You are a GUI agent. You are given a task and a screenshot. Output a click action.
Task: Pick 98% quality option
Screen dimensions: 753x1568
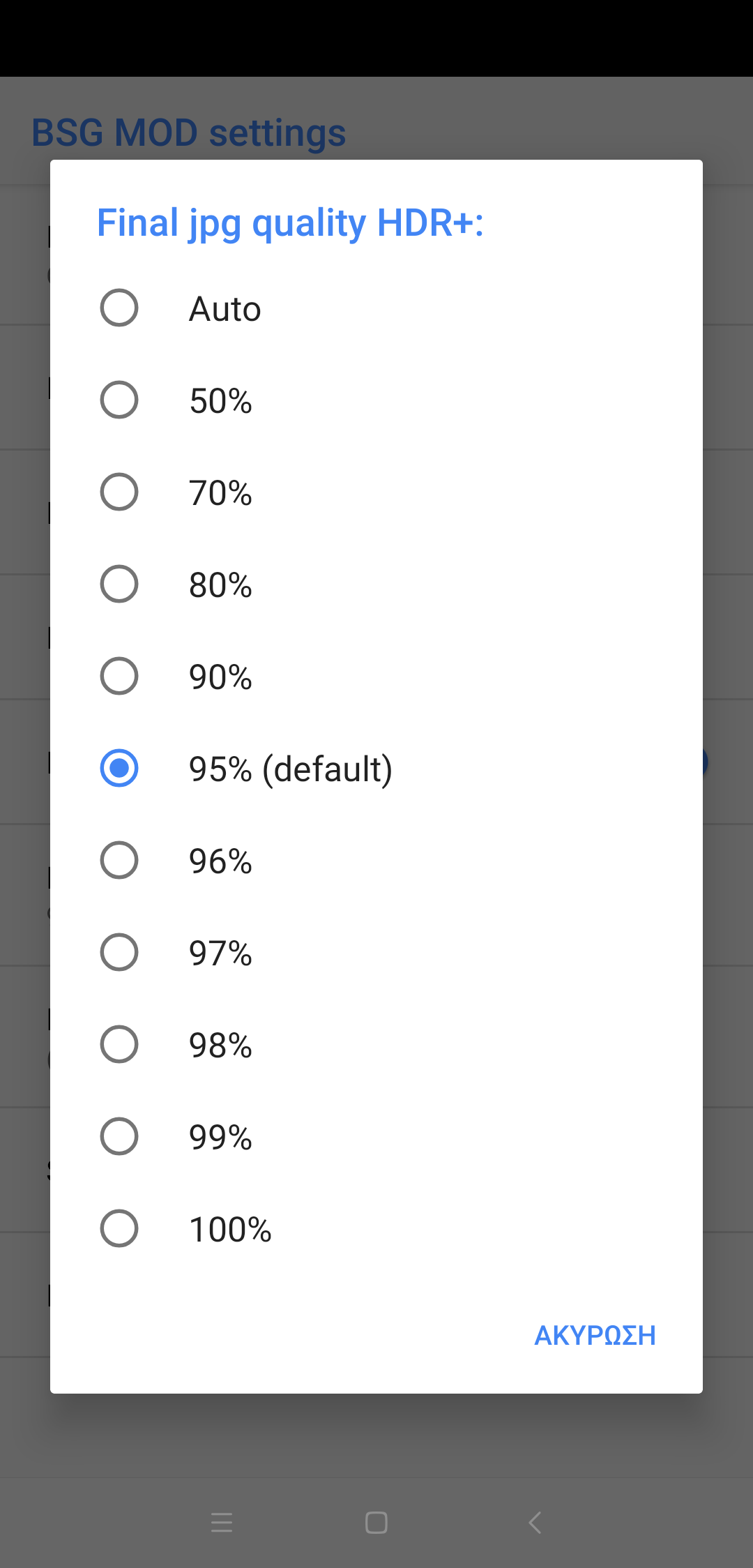[119, 1045]
